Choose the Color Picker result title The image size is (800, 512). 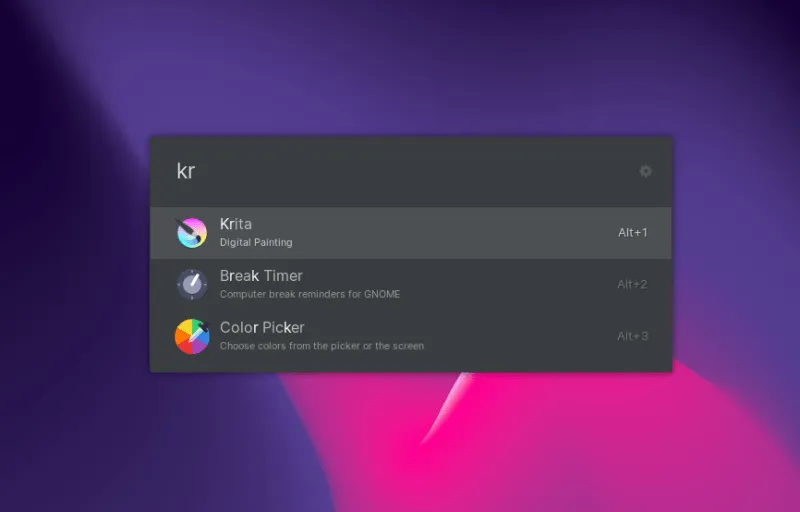262,328
